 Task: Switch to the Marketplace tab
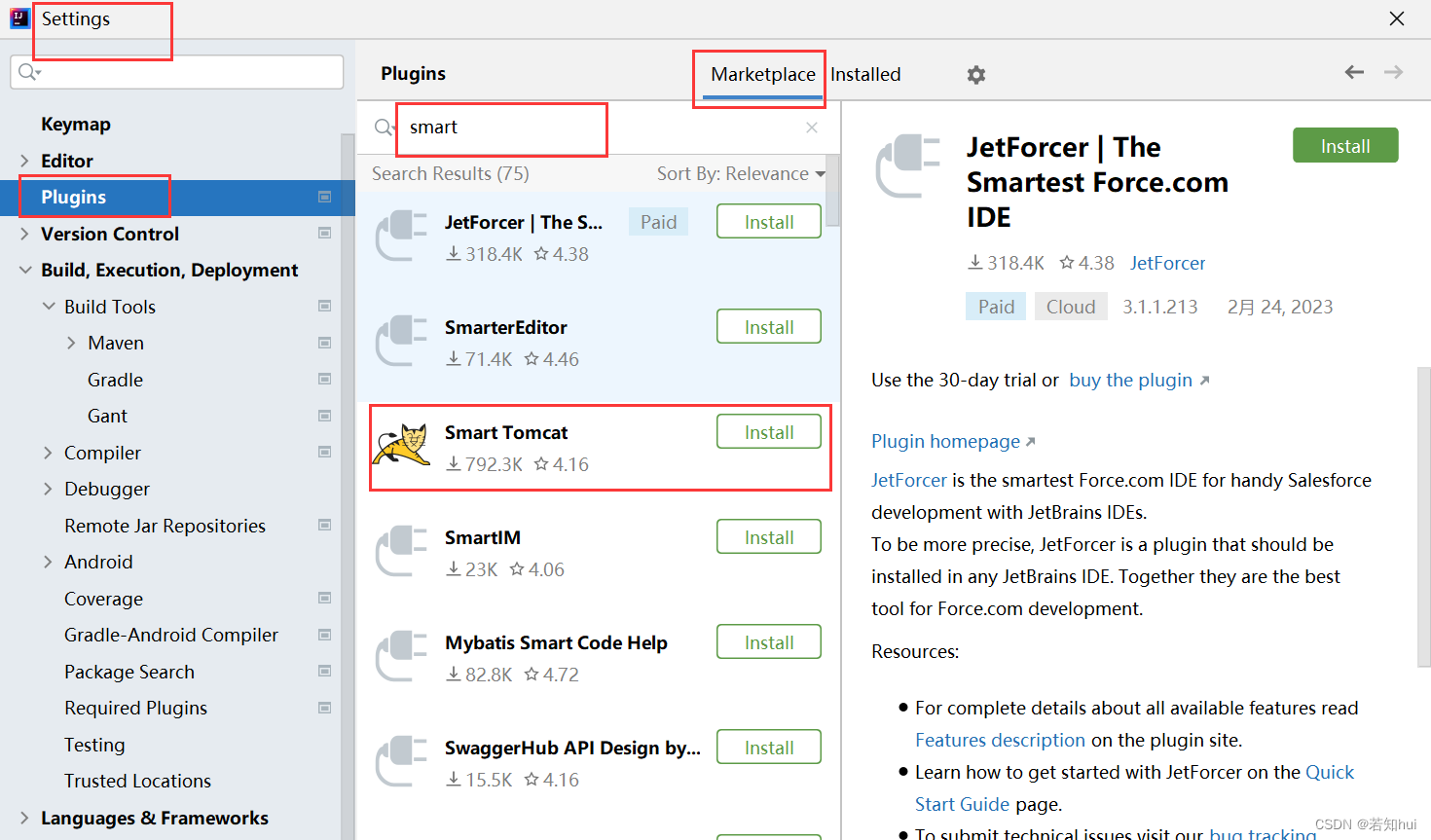pyautogui.click(x=763, y=74)
